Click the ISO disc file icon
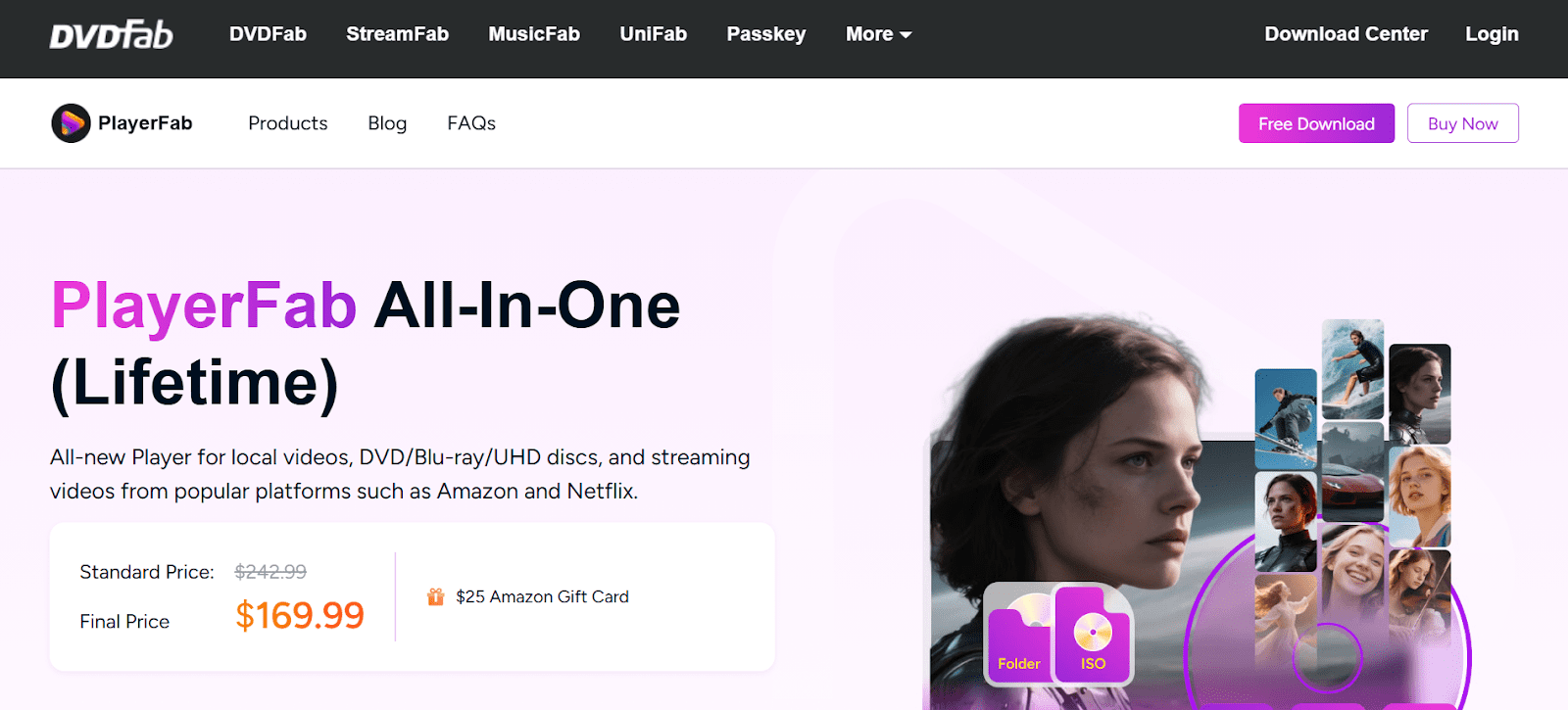This screenshot has height=710, width=1568. [1093, 637]
